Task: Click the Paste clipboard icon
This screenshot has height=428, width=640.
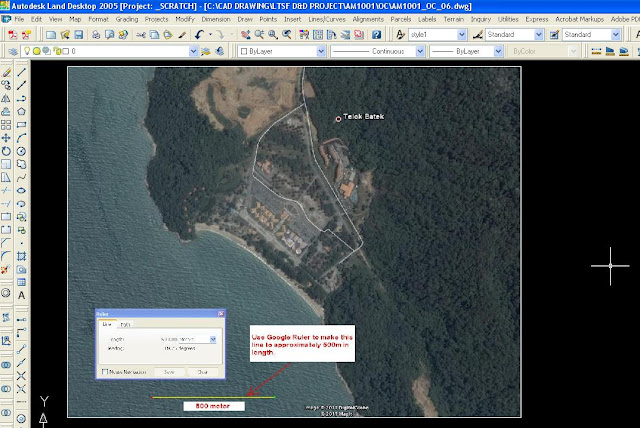Action: click(x=168, y=35)
